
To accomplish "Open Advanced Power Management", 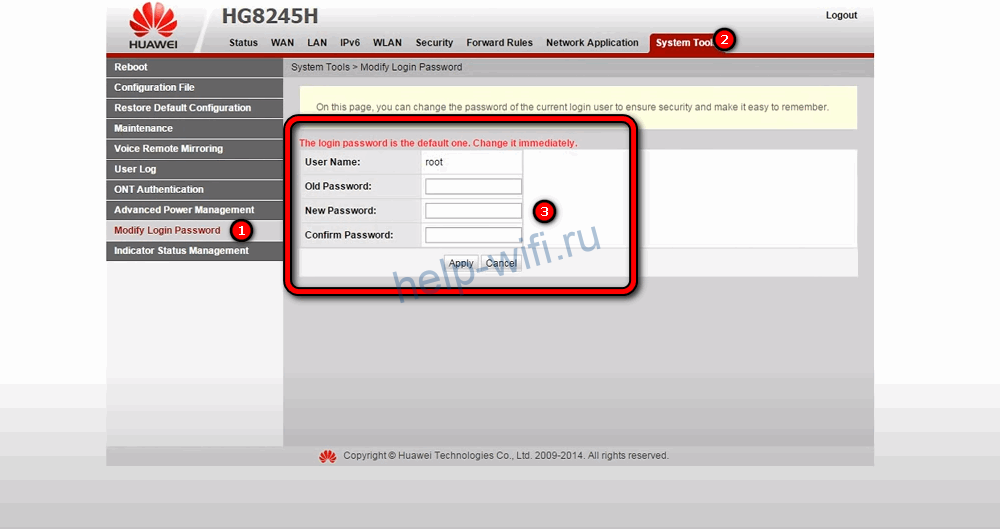I will (195, 210).
